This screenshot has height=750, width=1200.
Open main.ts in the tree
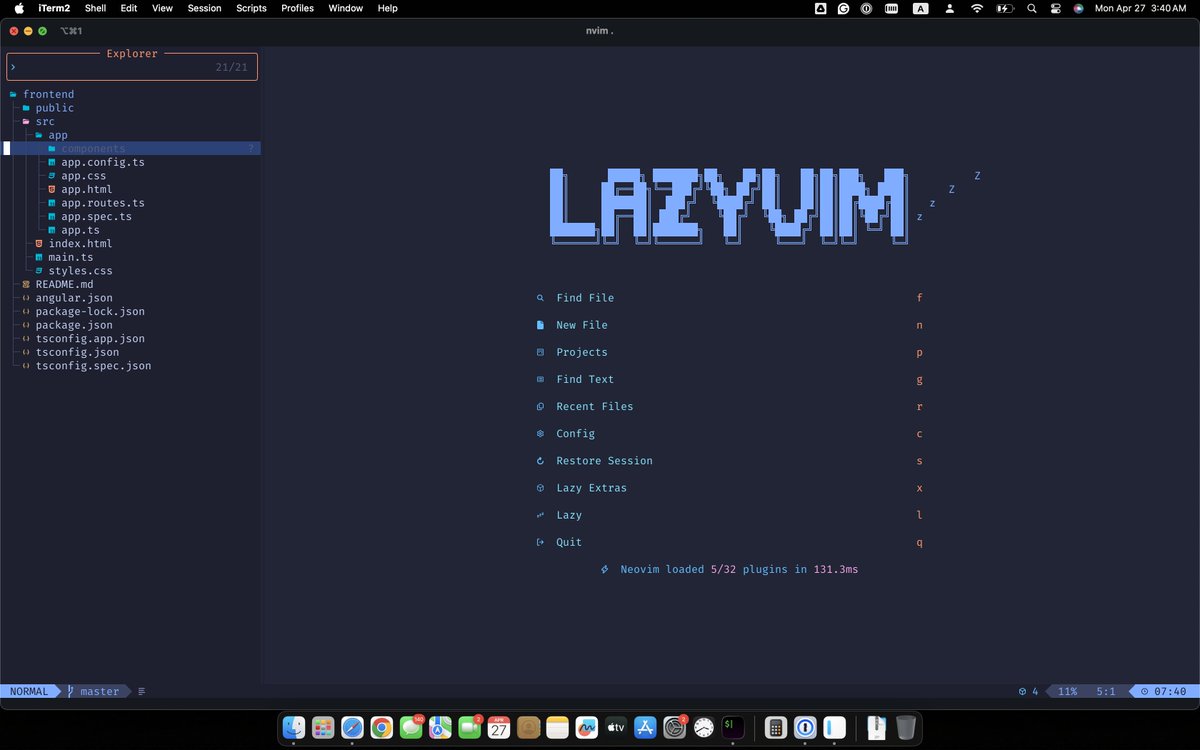click(x=70, y=257)
